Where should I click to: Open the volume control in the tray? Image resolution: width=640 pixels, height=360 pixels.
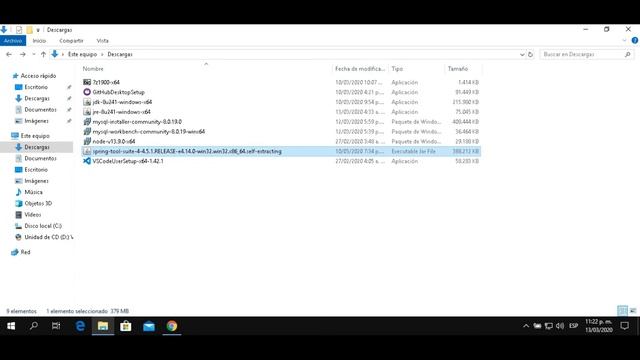560,326
